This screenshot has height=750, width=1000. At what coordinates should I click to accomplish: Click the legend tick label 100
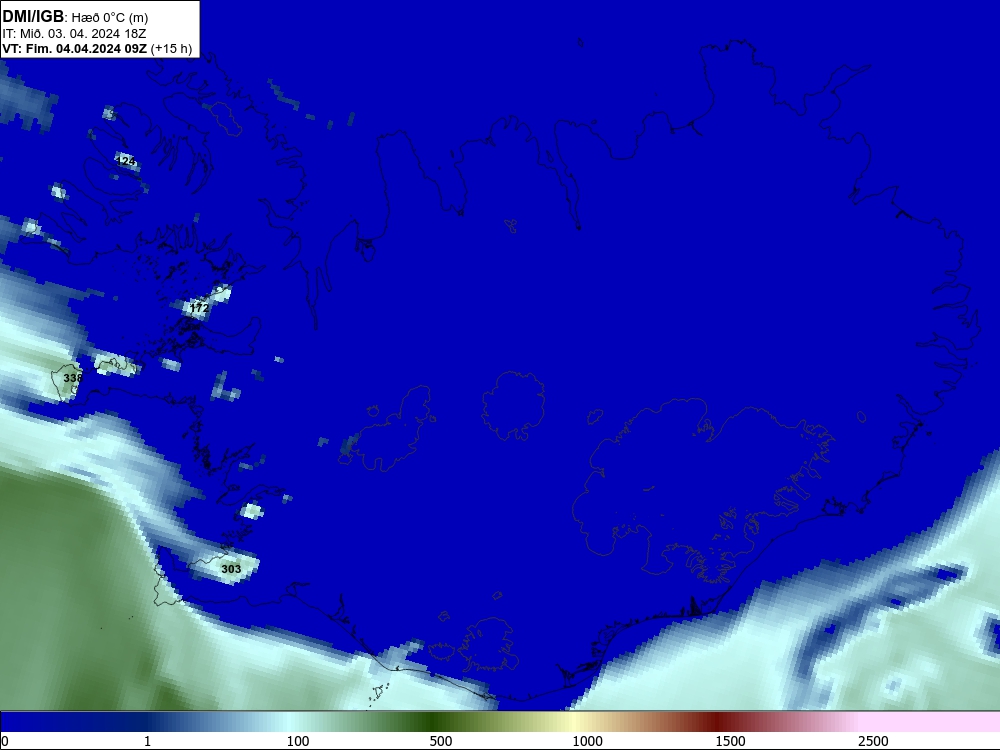298,741
